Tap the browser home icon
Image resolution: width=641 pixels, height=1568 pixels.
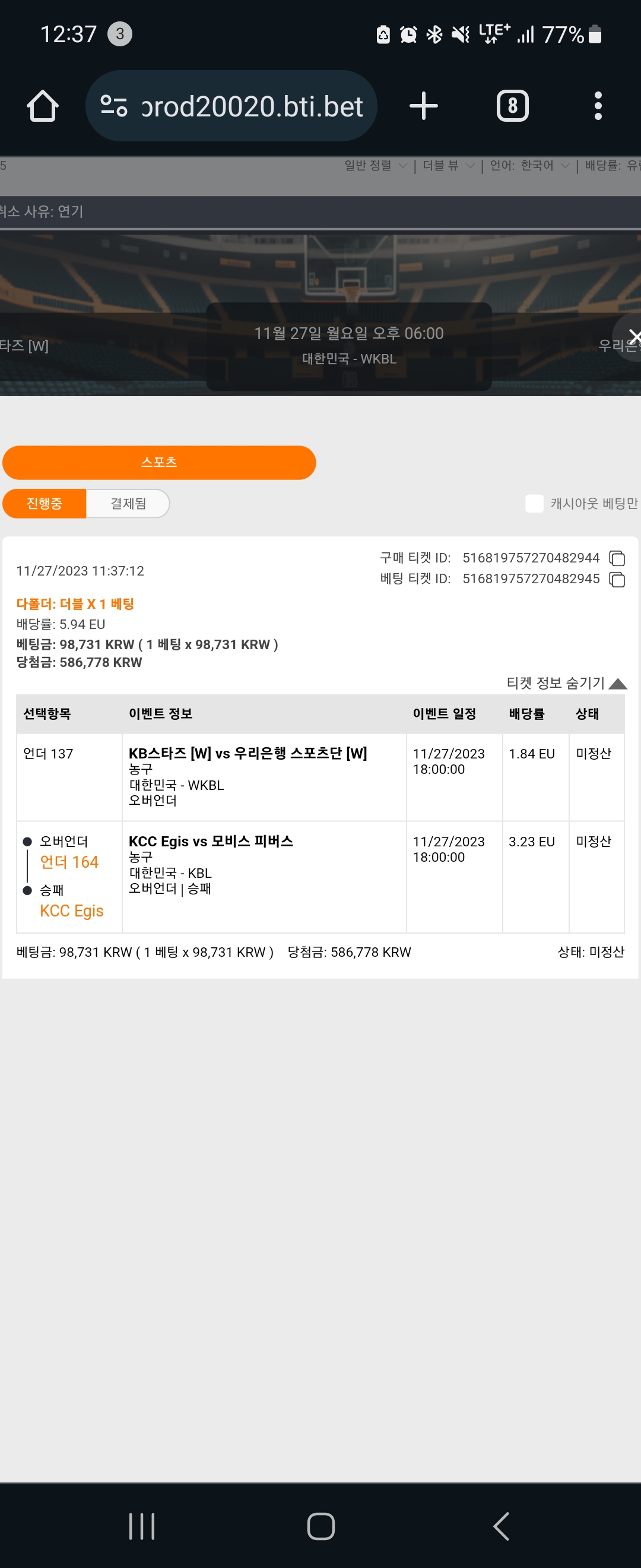[43, 106]
